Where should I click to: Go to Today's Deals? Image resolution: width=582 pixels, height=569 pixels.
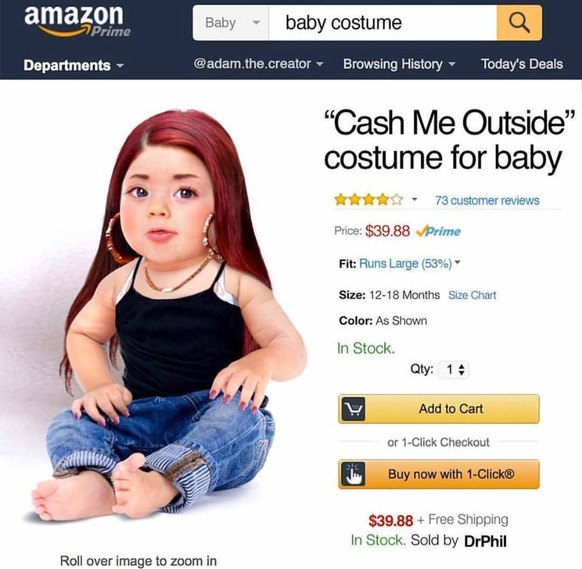pyautogui.click(x=522, y=64)
